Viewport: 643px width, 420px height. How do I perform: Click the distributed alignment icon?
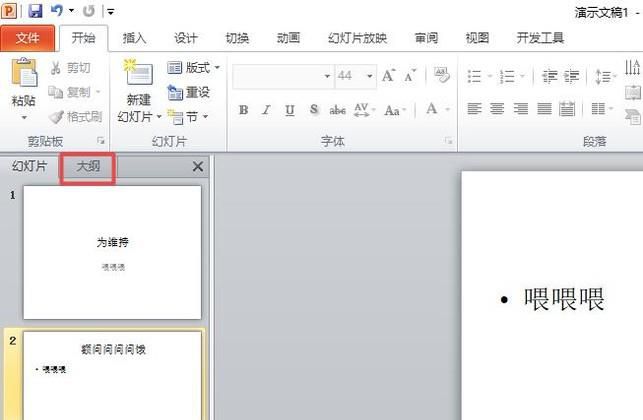[567, 109]
